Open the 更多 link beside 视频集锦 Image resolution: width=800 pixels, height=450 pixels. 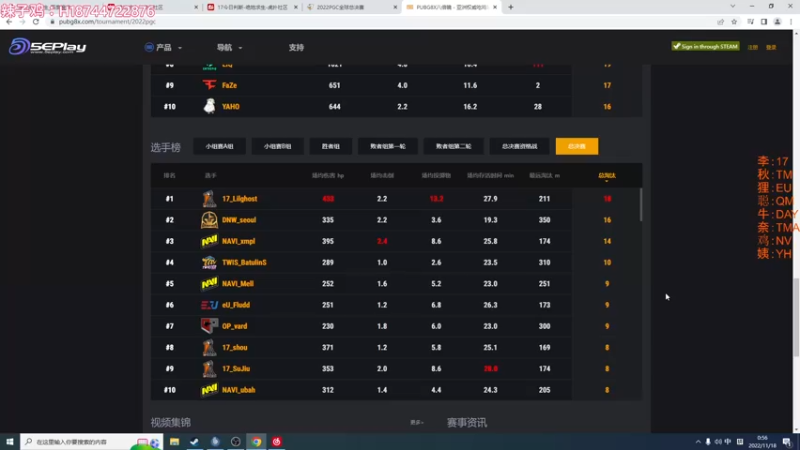[416, 422]
